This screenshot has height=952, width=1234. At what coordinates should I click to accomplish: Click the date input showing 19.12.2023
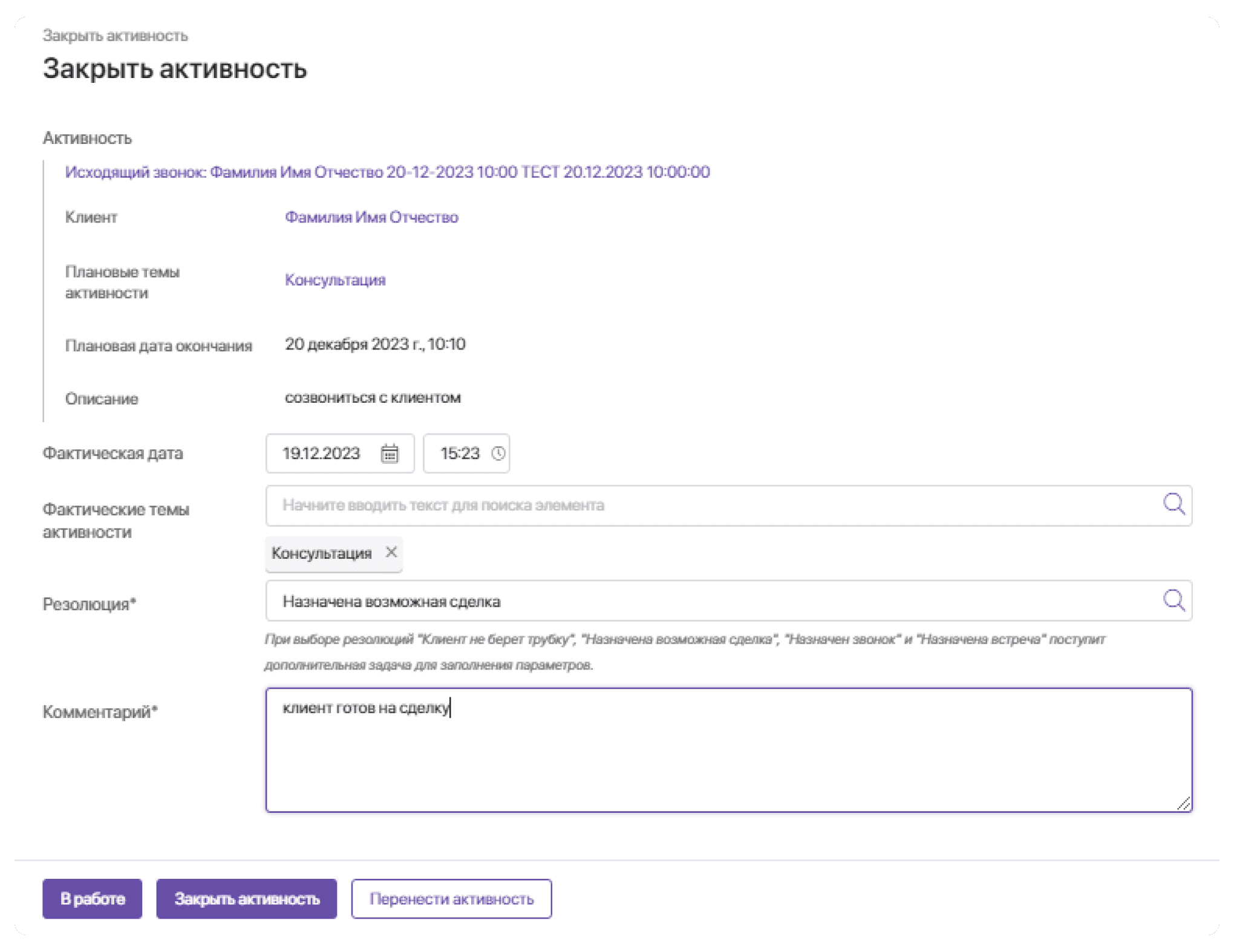[321, 453]
